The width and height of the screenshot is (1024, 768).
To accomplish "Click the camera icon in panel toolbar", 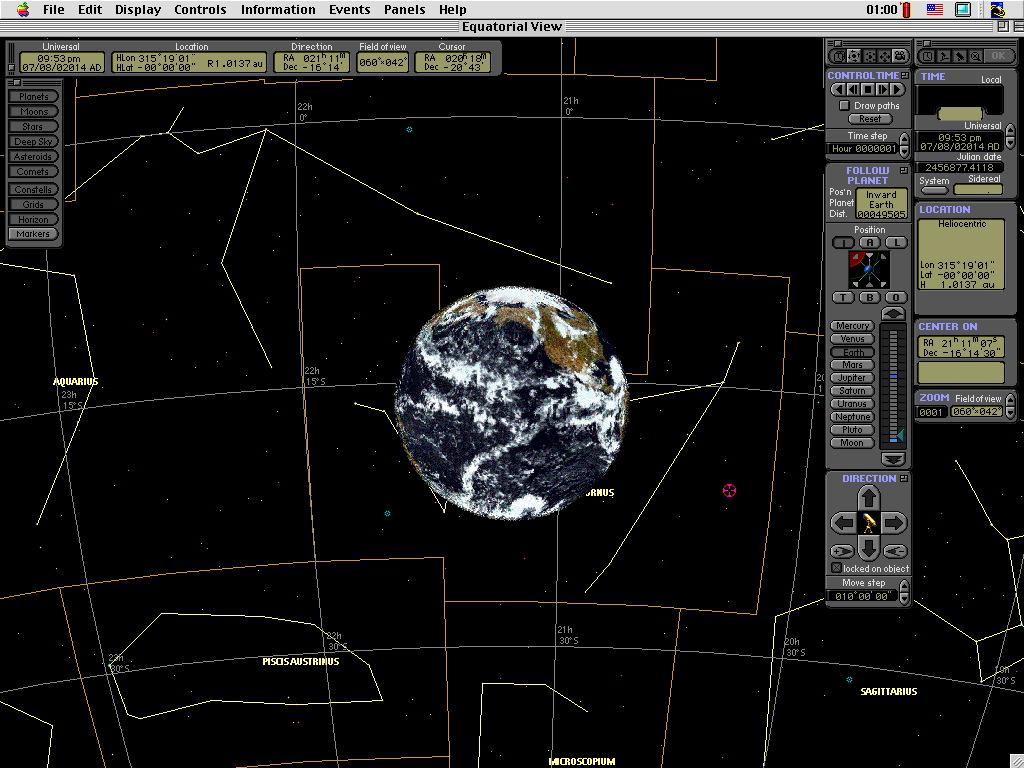I will [x=899, y=57].
